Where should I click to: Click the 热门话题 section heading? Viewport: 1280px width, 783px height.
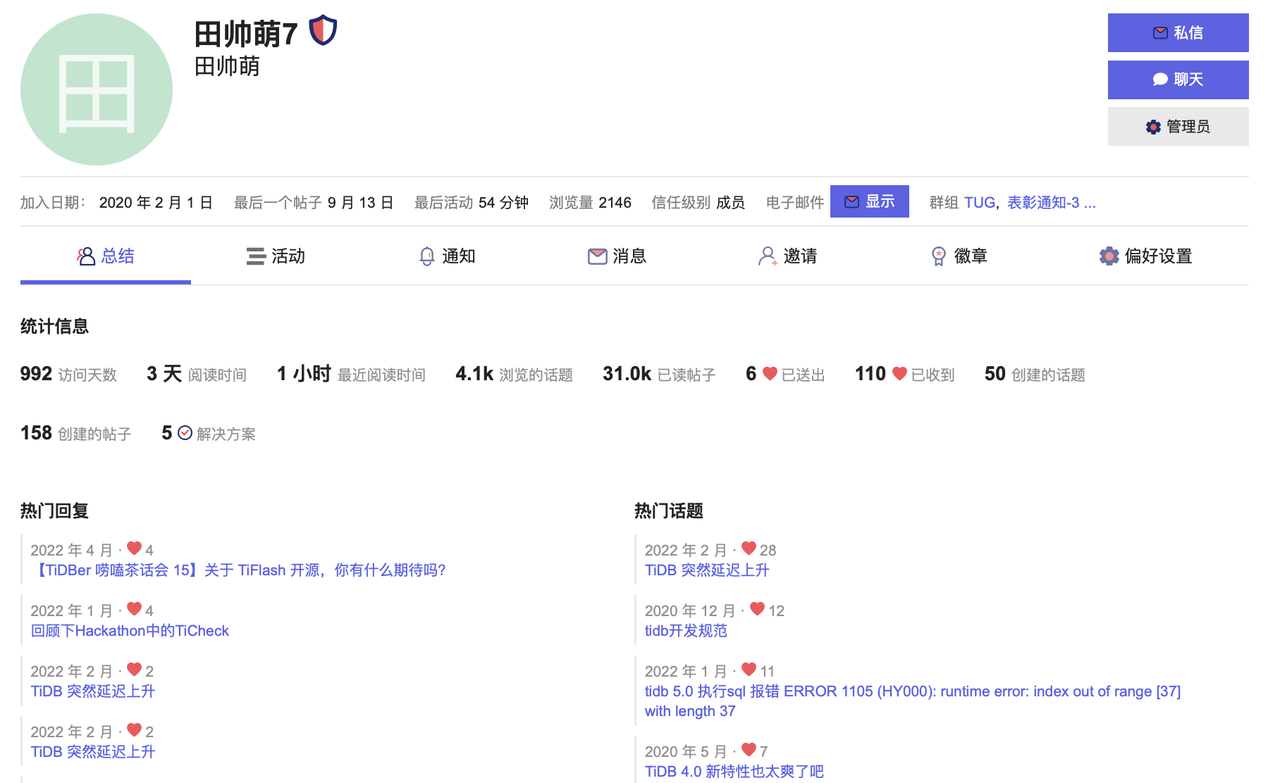click(x=669, y=511)
